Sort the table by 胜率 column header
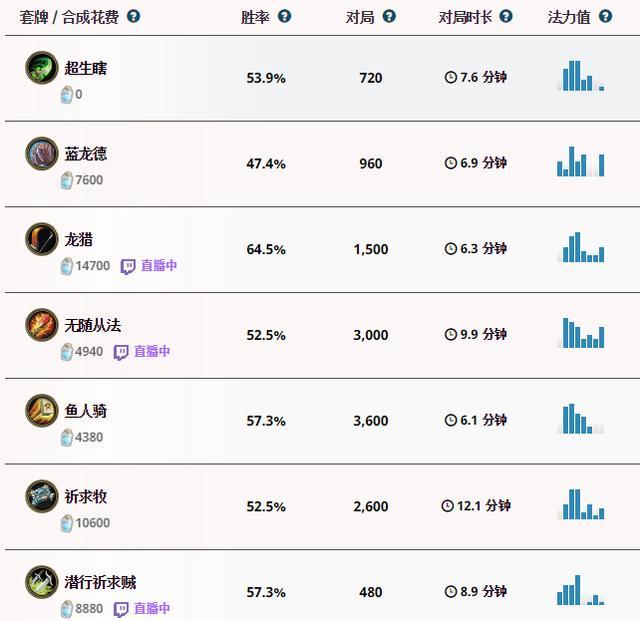The image size is (640, 621). coord(255,17)
